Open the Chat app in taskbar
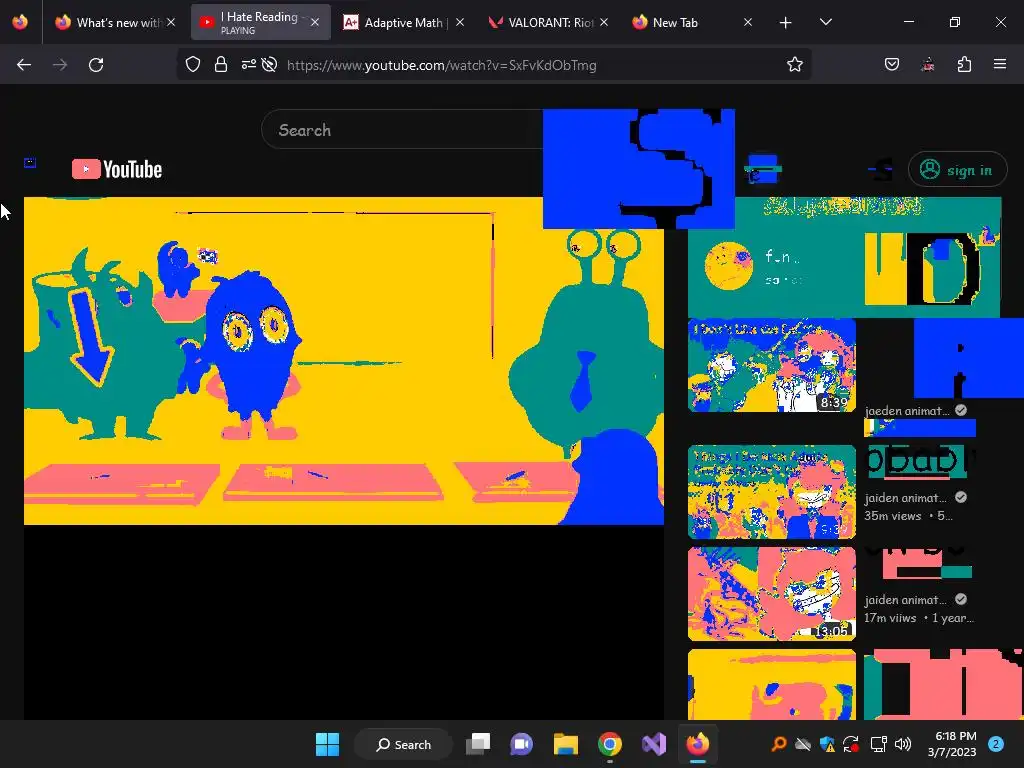This screenshot has width=1024, height=768. coord(521,744)
